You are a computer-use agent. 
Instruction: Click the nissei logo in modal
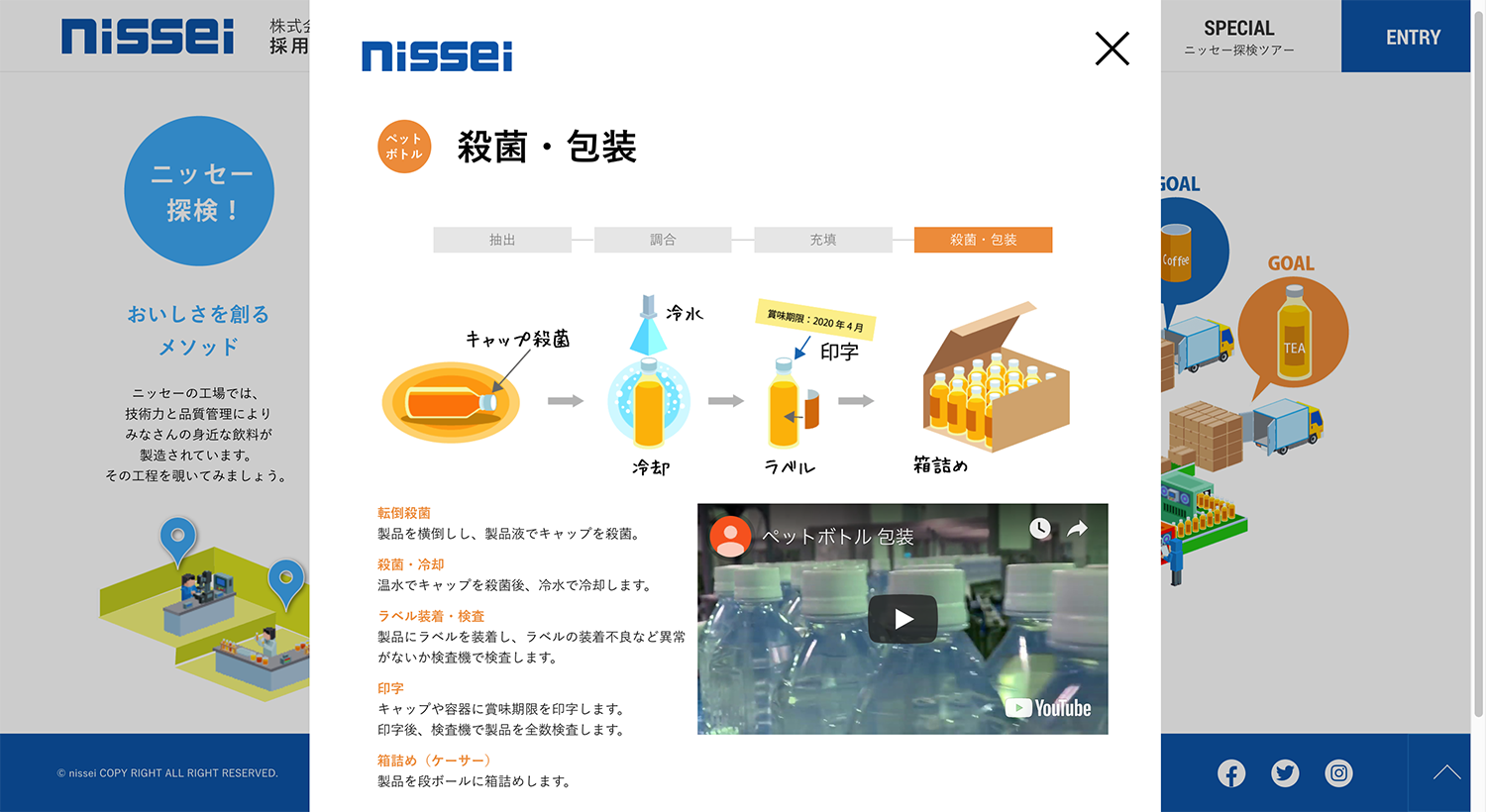[x=437, y=56]
